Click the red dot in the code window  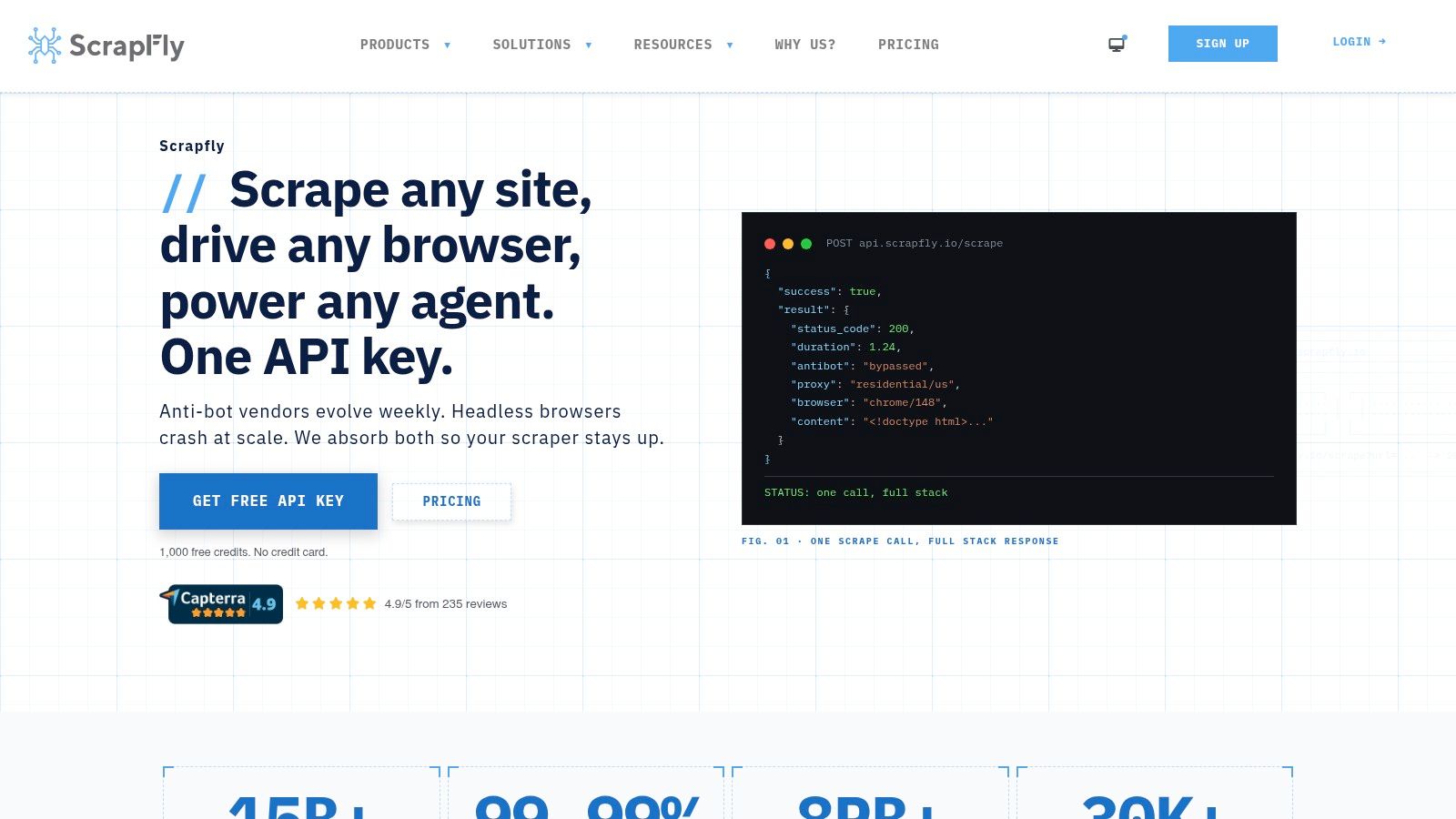[x=770, y=244]
